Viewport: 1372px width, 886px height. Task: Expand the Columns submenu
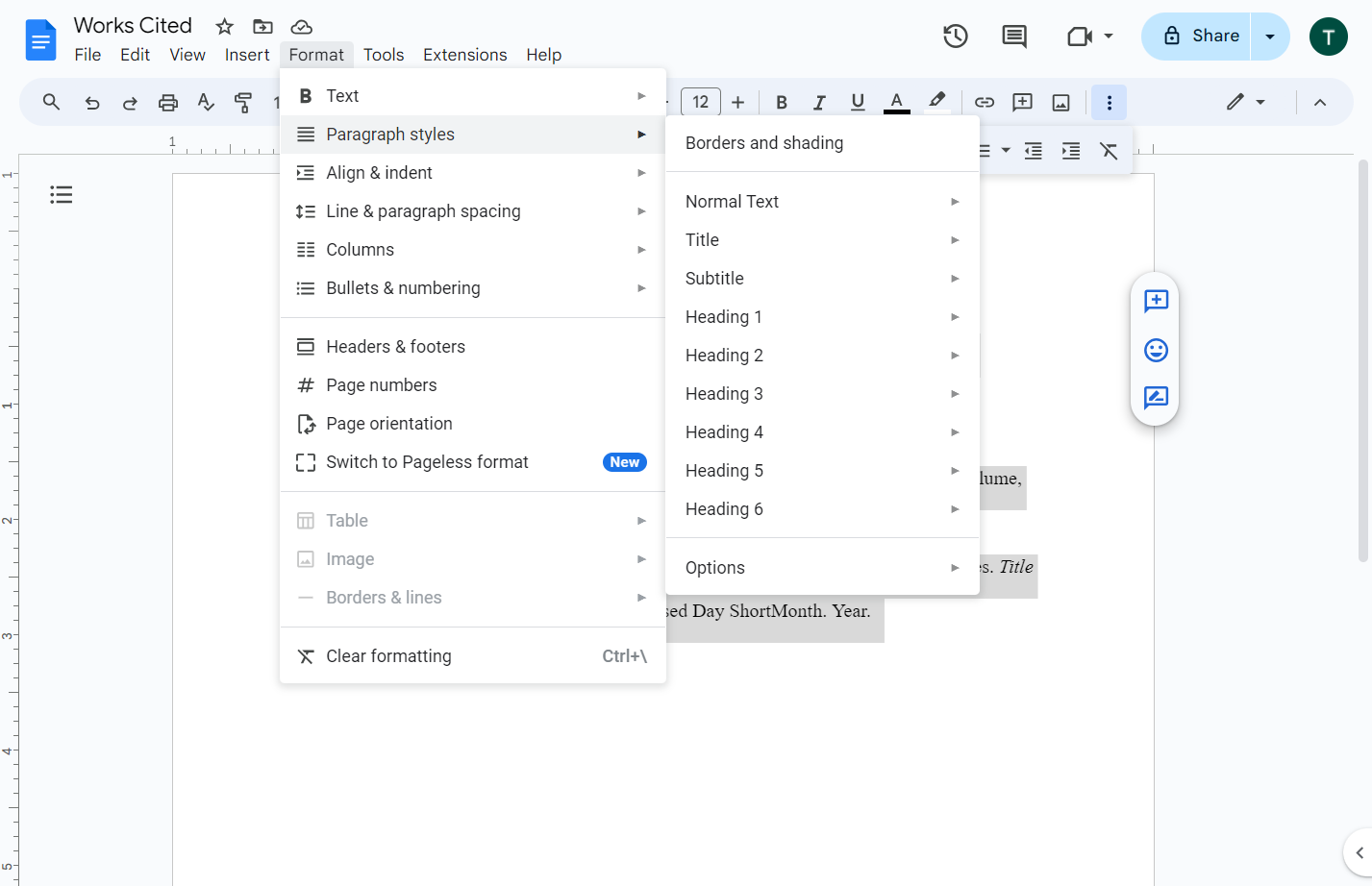click(x=473, y=250)
